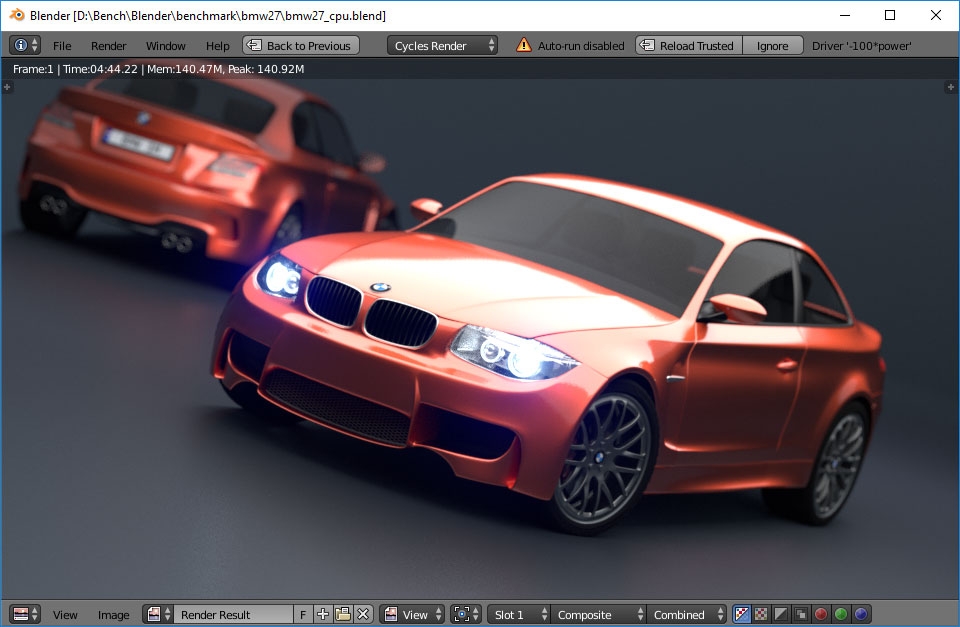
Task: Click the Driver '-100*power' message
Action: click(x=861, y=46)
